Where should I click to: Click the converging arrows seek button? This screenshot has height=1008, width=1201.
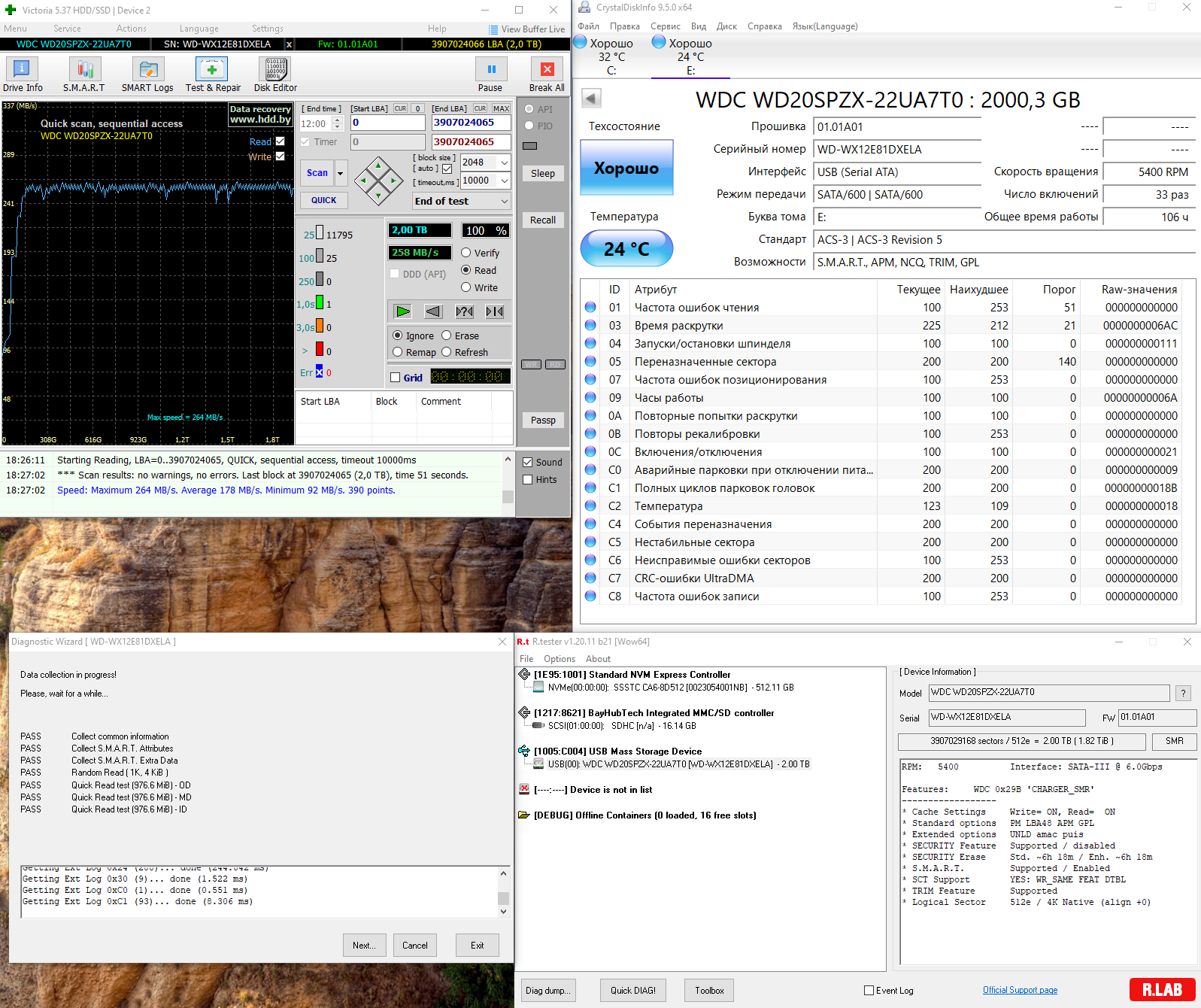pyautogui.click(x=494, y=311)
